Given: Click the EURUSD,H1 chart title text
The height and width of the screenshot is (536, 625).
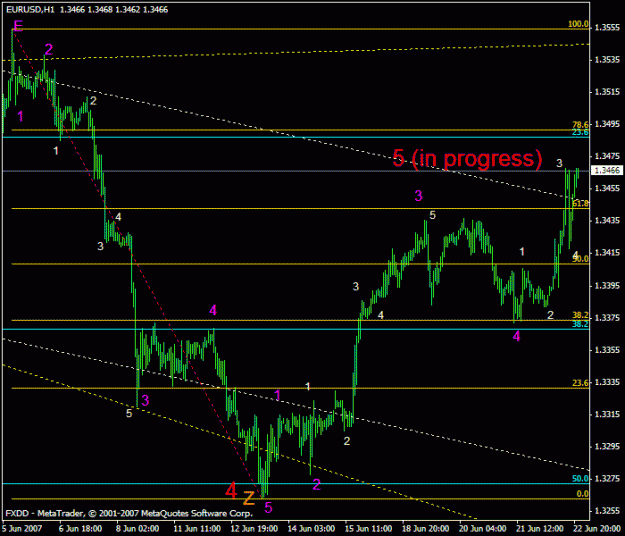Looking at the screenshot, I should pyautogui.click(x=30, y=9).
